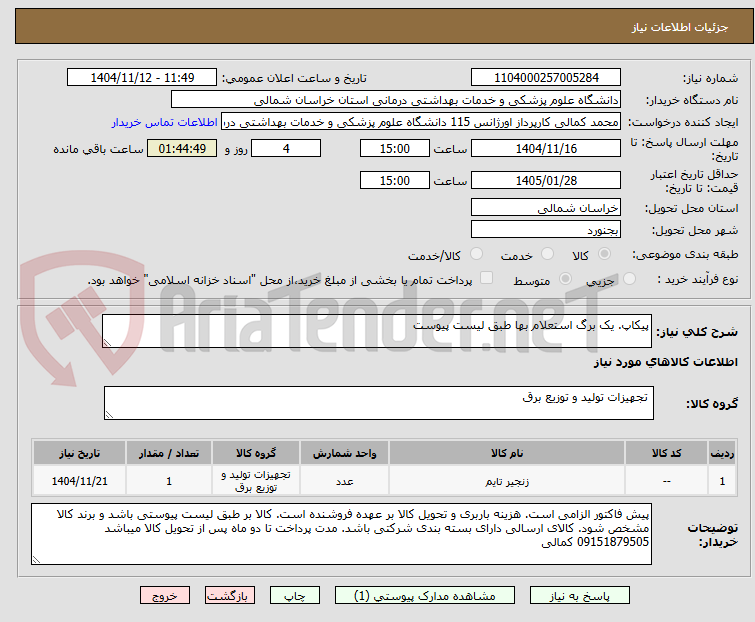This screenshot has height=622, width=755.
Task: Click the ردیف column header
Action: point(722,453)
